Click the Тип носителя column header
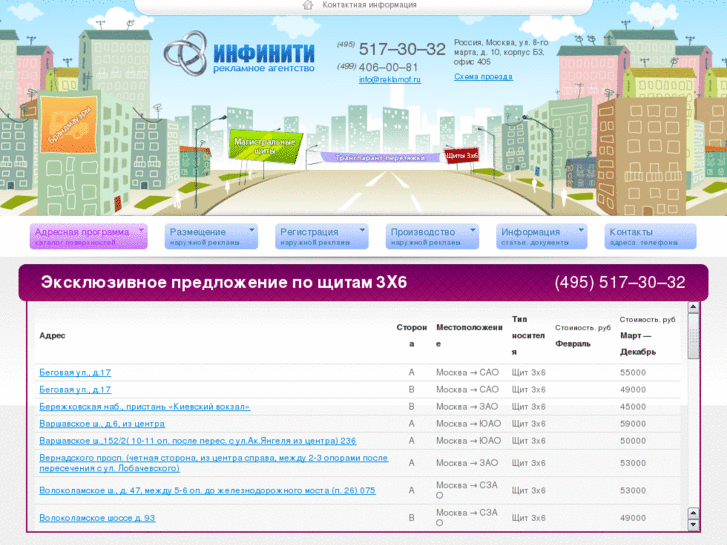727x545 pixels. [x=528, y=335]
